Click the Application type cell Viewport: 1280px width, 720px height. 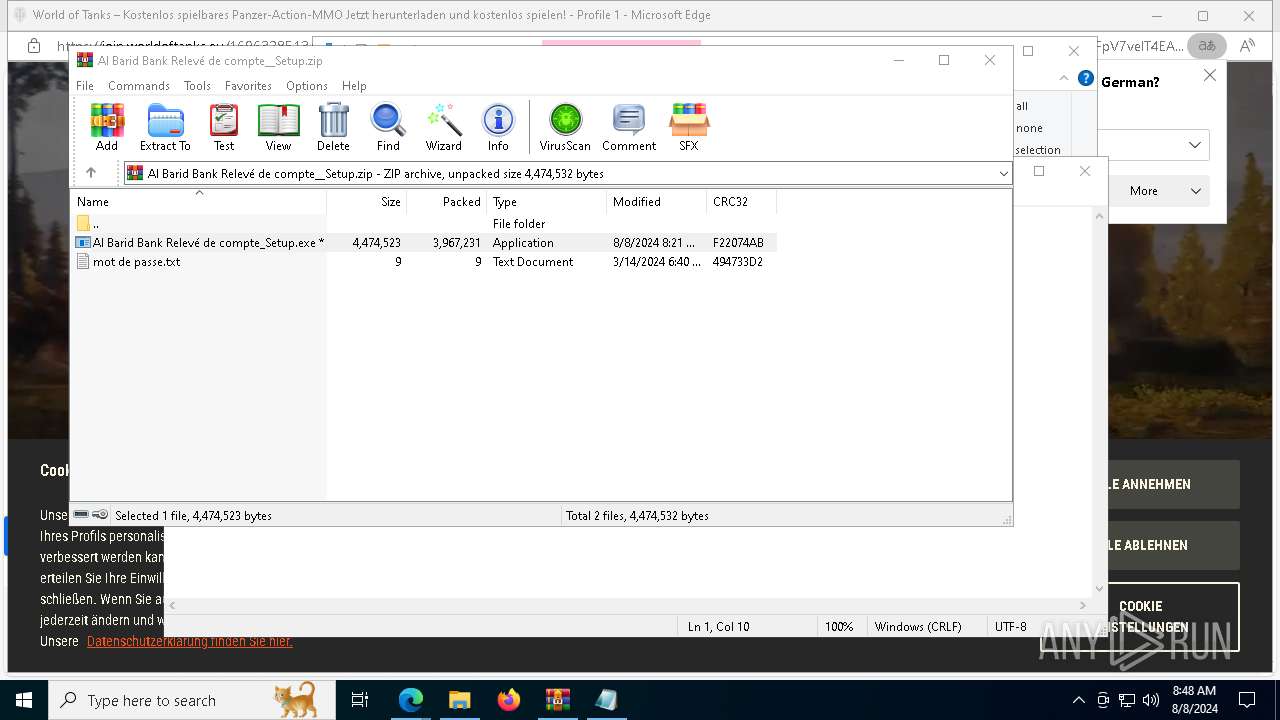point(523,243)
